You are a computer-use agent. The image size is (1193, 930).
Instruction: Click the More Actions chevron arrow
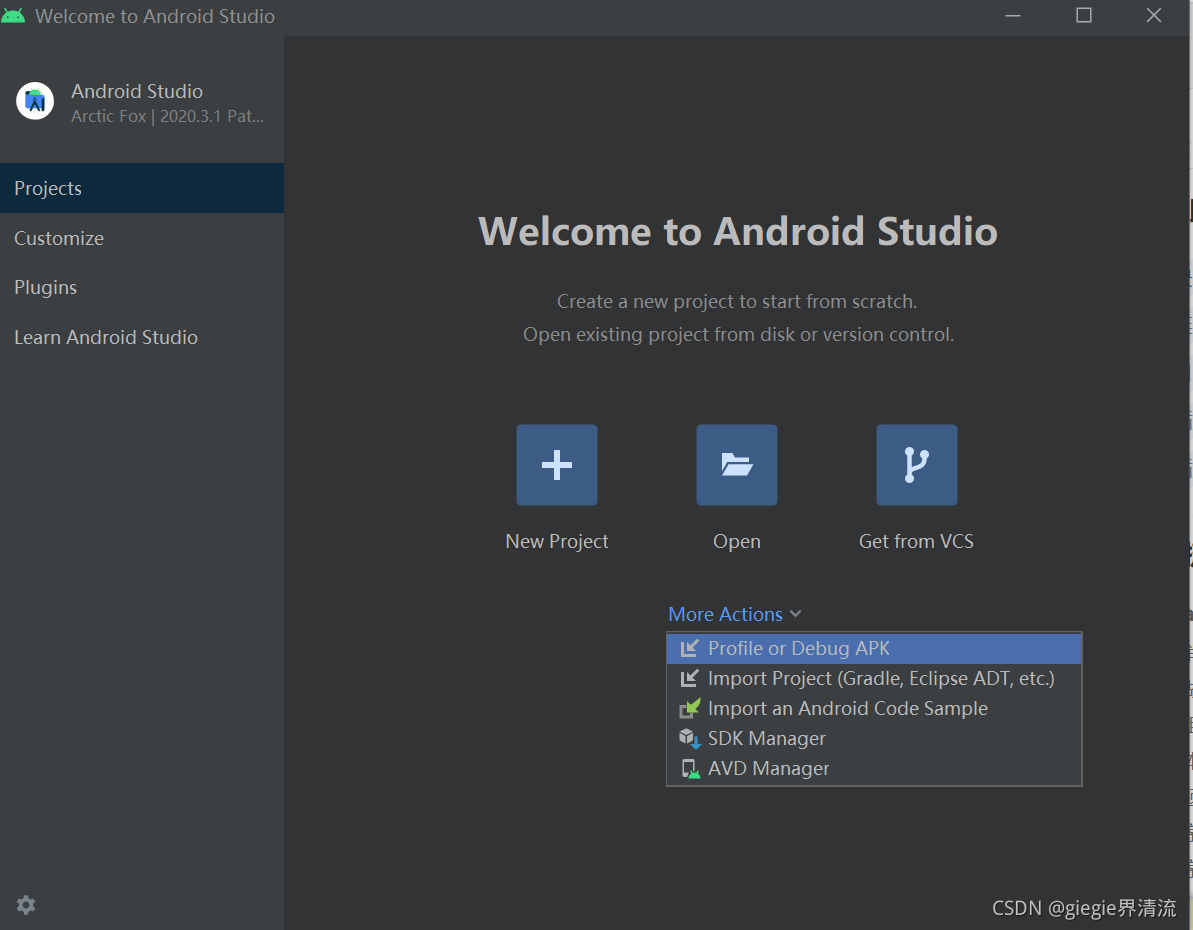coord(796,613)
